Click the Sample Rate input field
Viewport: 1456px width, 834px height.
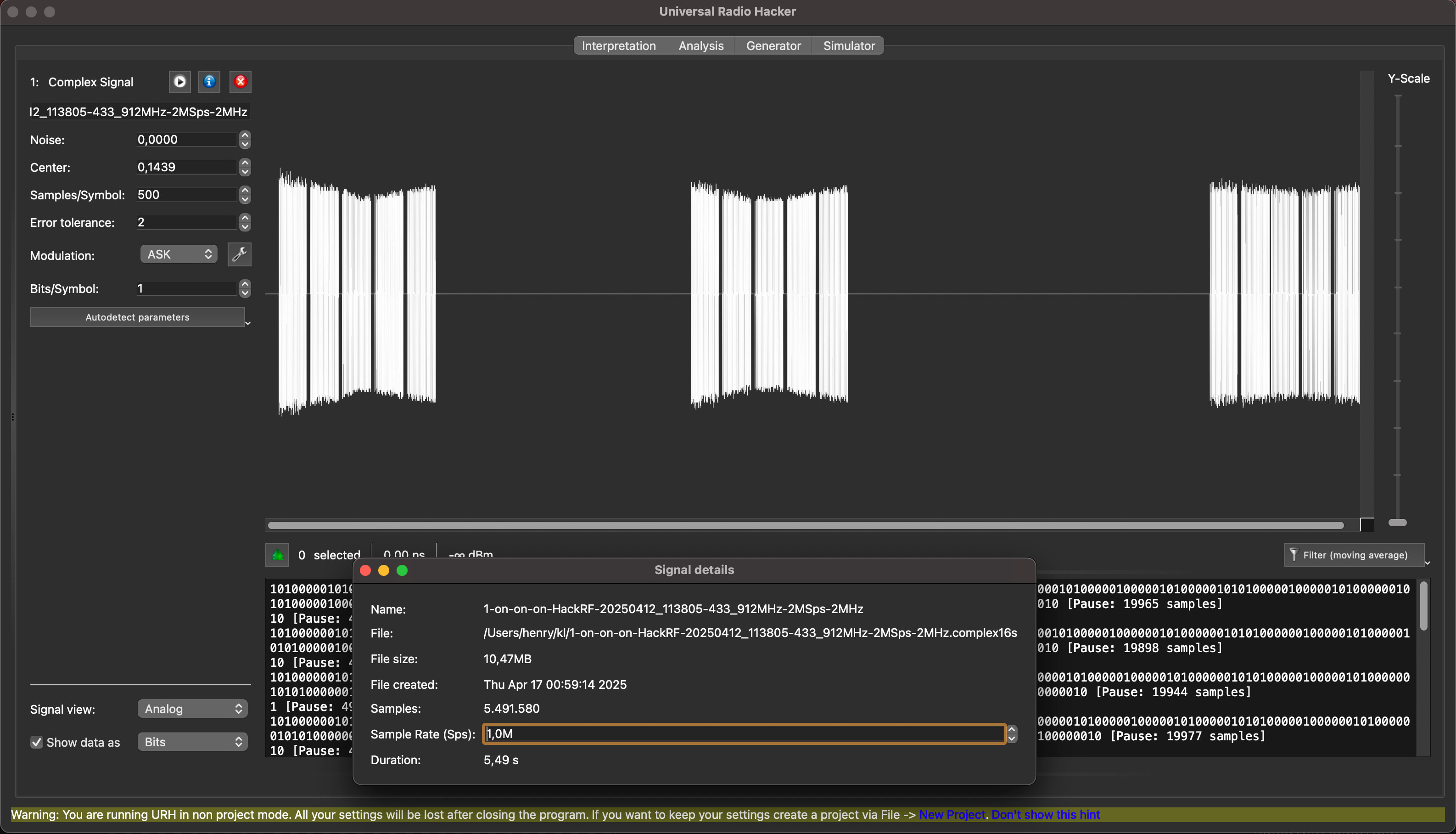point(744,734)
